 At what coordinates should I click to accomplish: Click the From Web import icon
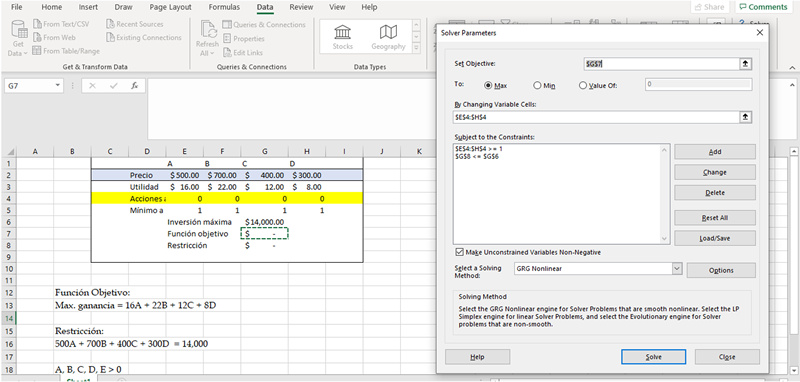coord(37,37)
